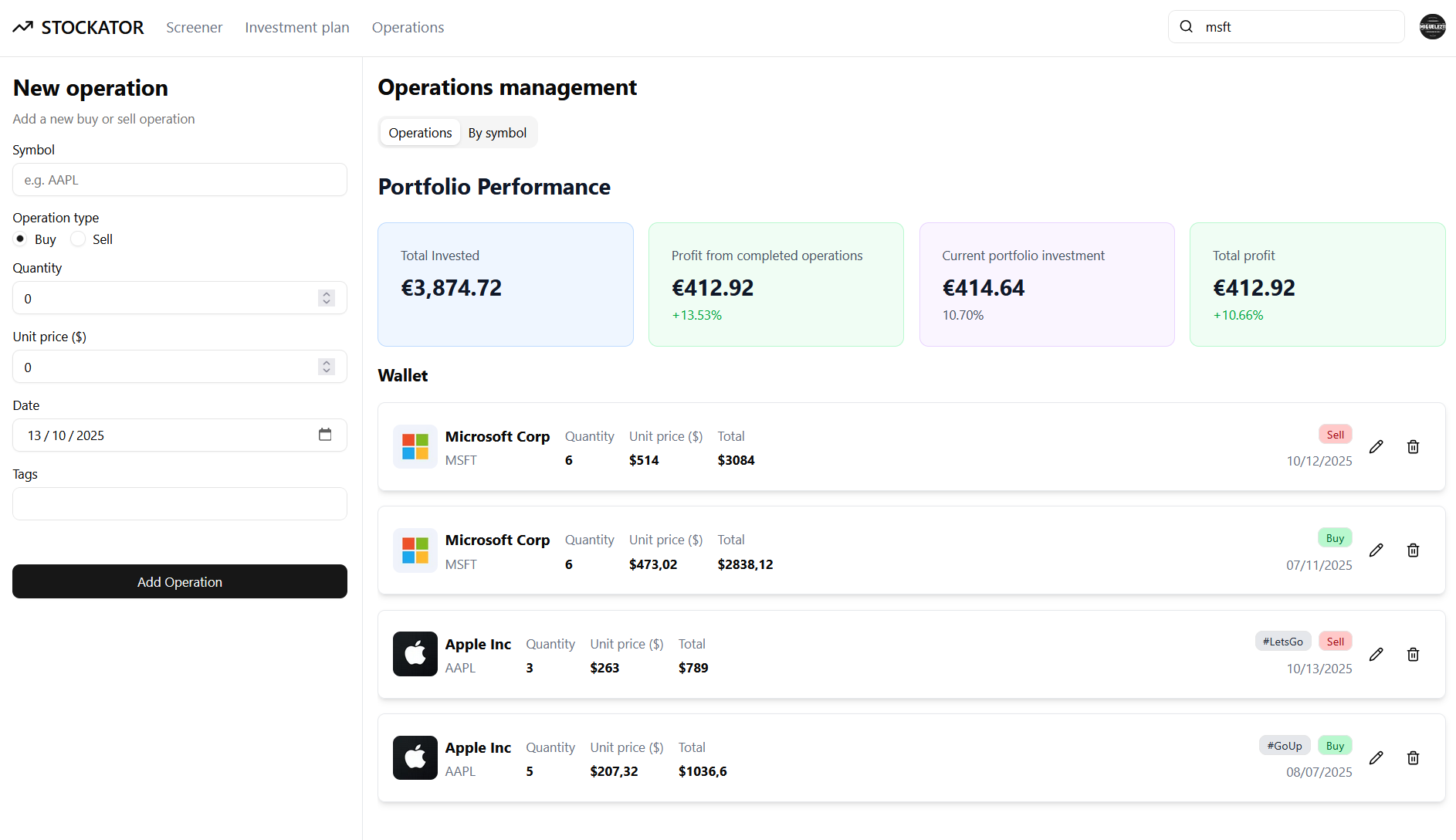
Task: Switch to the By symbol tab
Action: tap(497, 132)
